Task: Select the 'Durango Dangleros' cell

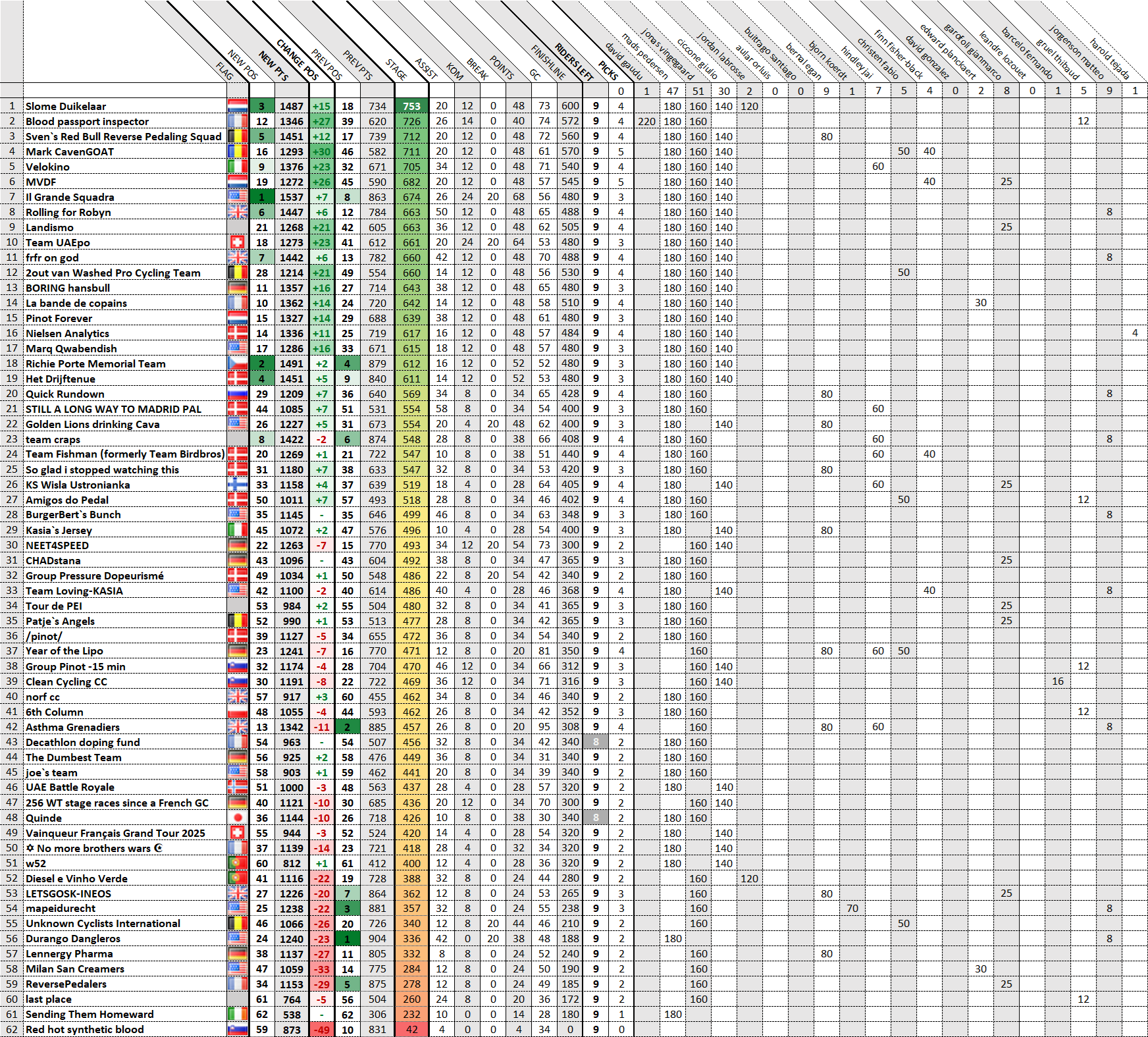Action: (x=73, y=939)
